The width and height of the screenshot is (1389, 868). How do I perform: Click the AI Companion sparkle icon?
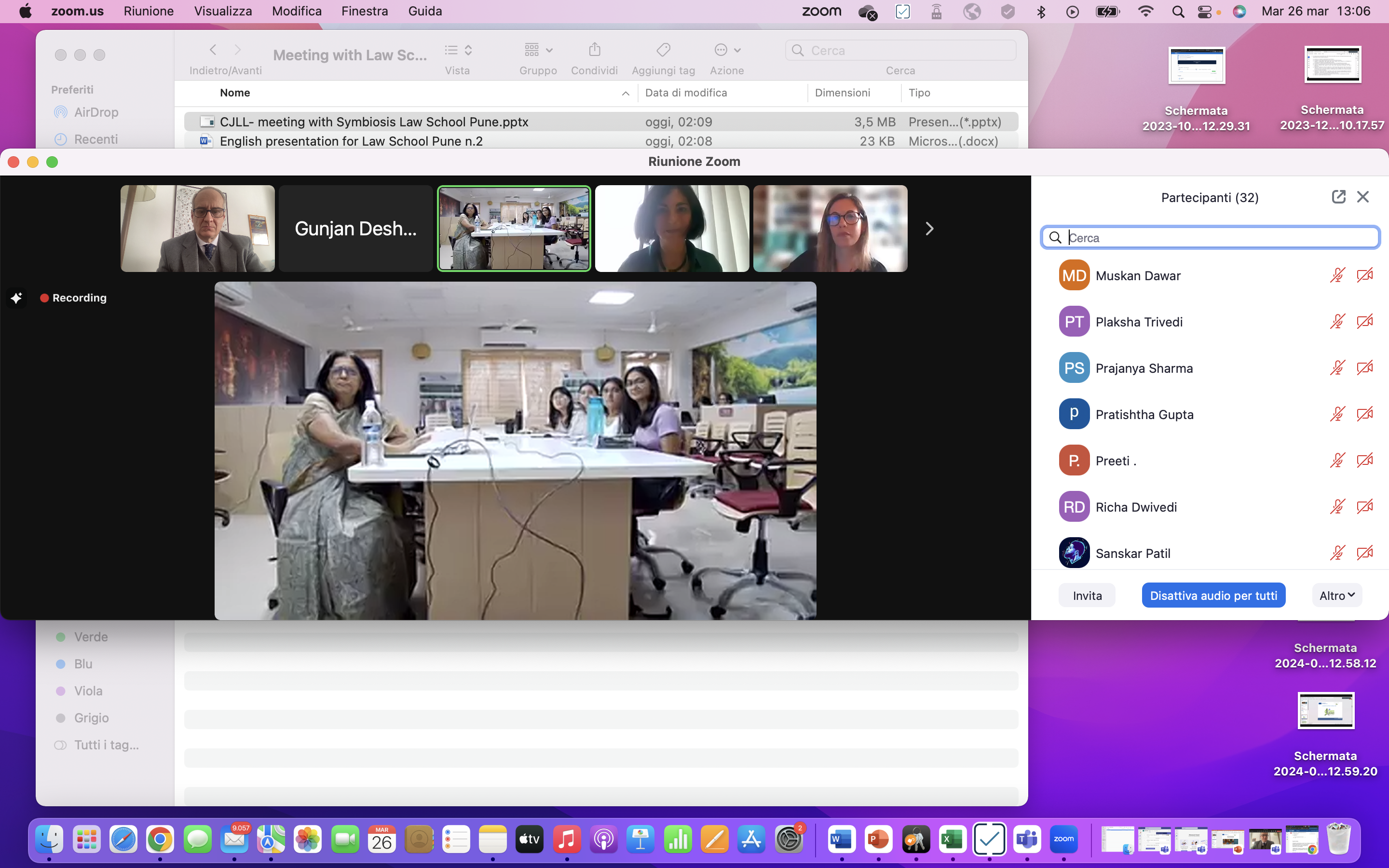point(16,298)
